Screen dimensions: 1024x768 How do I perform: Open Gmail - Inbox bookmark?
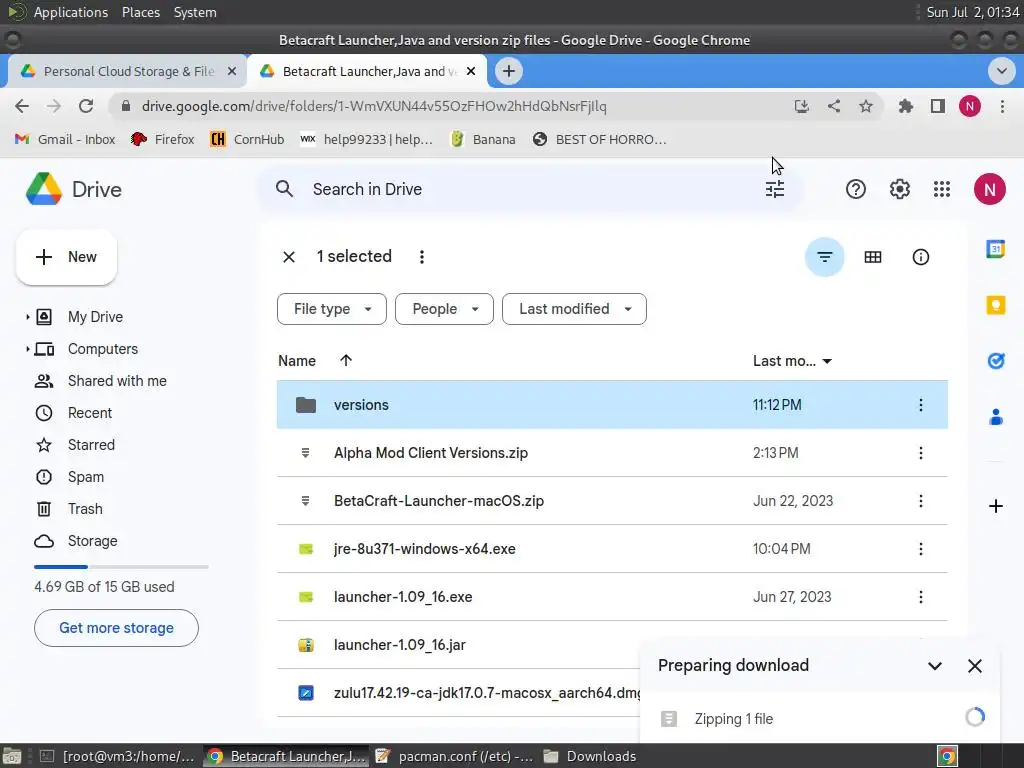tap(65, 139)
